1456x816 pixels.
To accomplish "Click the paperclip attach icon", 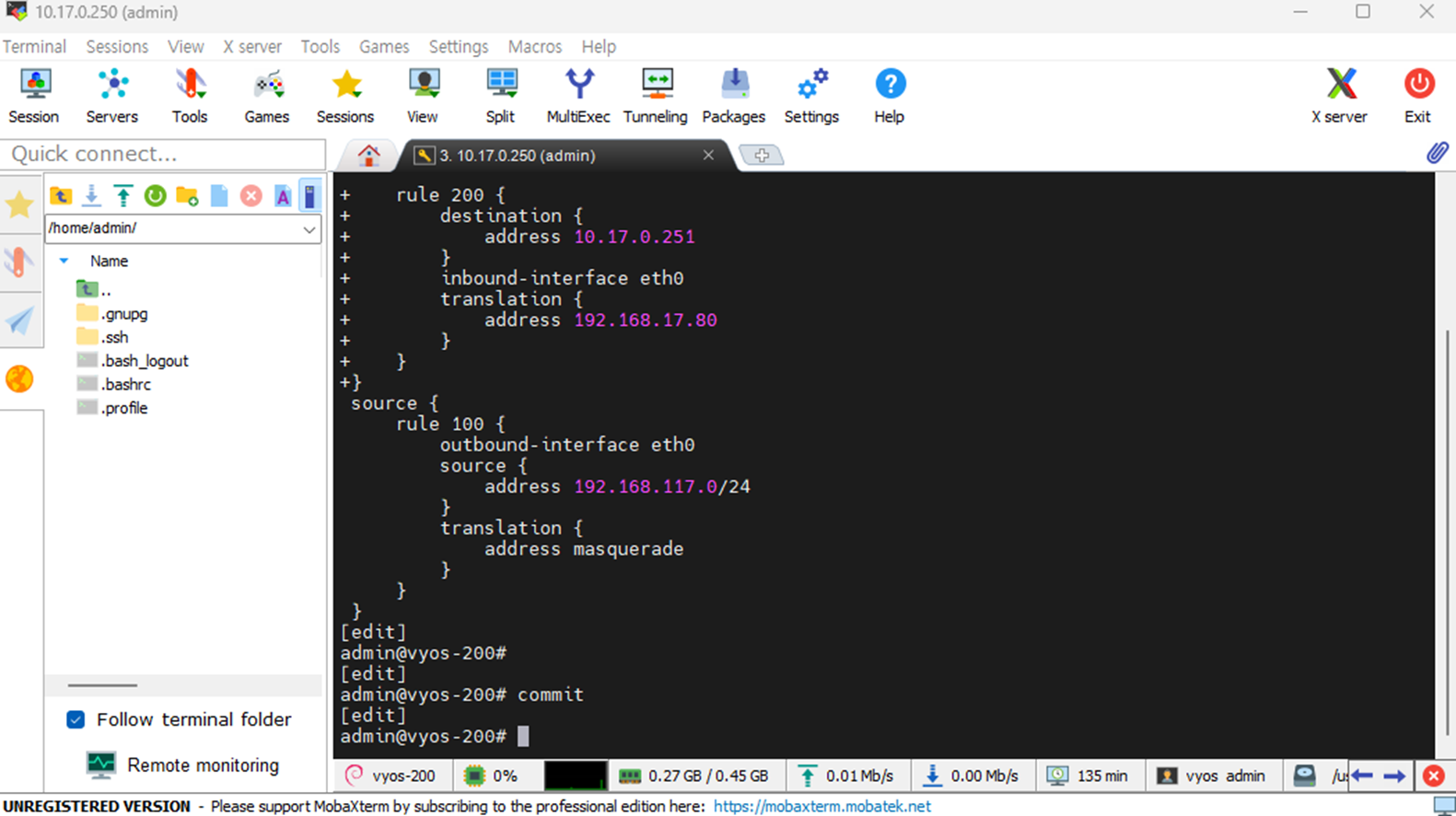I will pyautogui.click(x=1437, y=153).
